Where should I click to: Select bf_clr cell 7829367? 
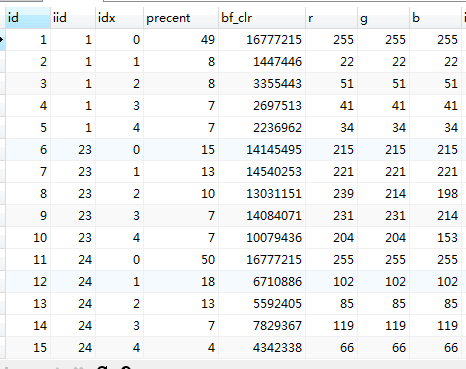pos(262,326)
